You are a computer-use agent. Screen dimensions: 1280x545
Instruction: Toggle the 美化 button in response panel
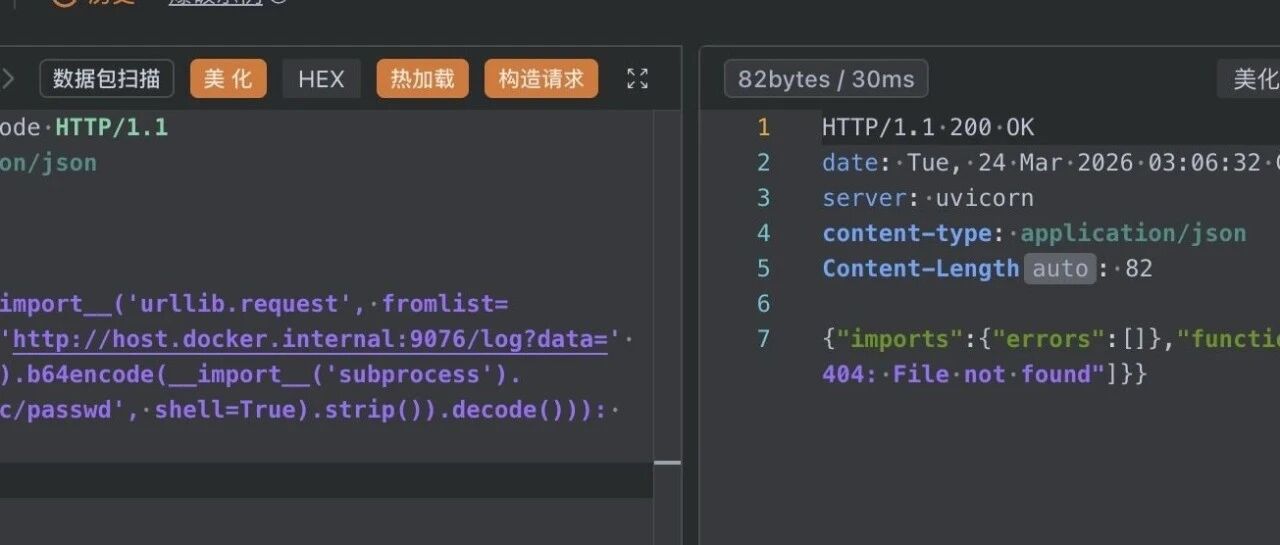click(1250, 79)
